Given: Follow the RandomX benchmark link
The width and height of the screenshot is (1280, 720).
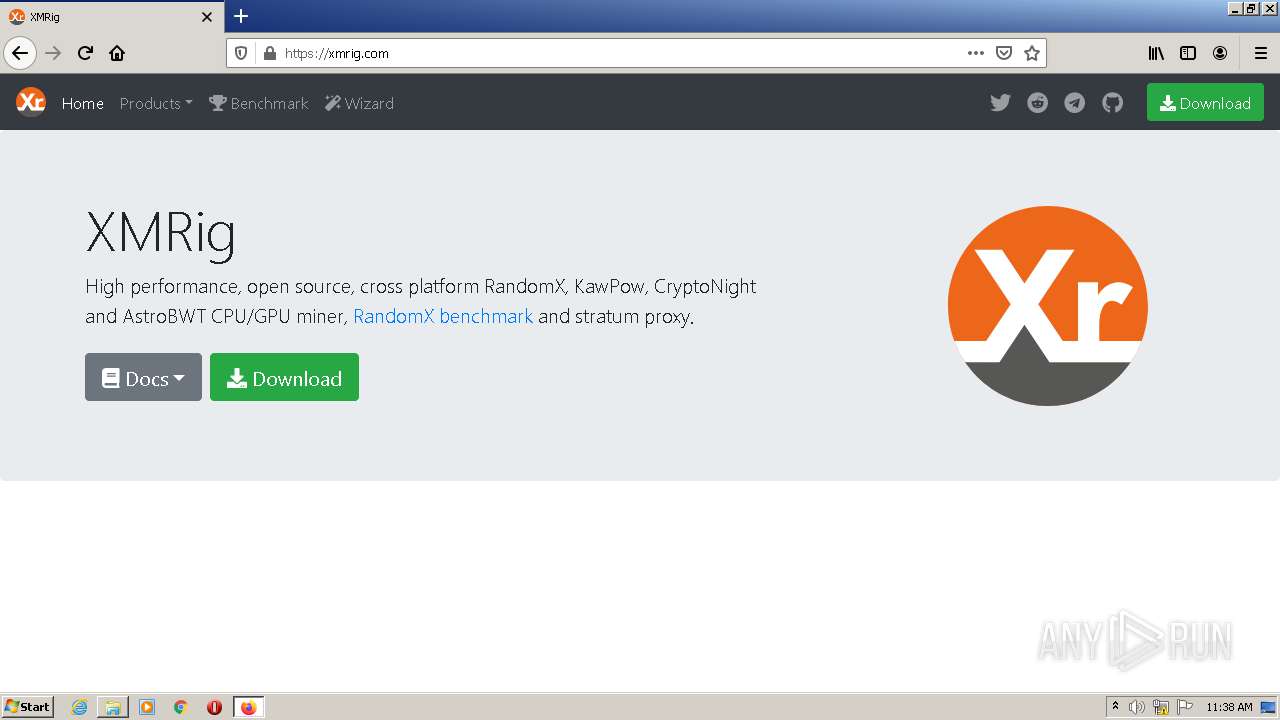Looking at the screenshot, I should 443,317.
